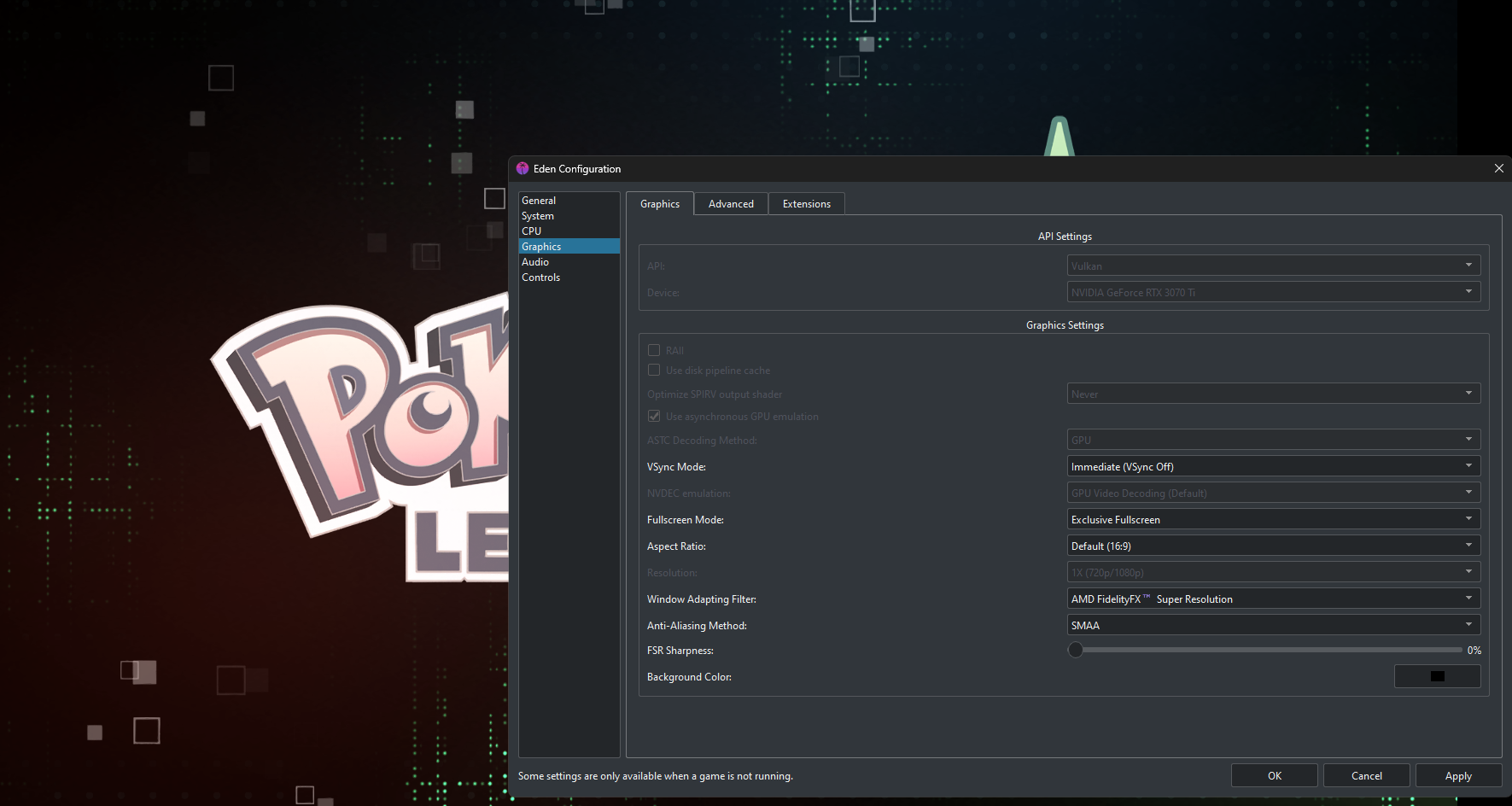Click the 0% FSR sharpness value

pyautogui.click(x=1474, y=651)
